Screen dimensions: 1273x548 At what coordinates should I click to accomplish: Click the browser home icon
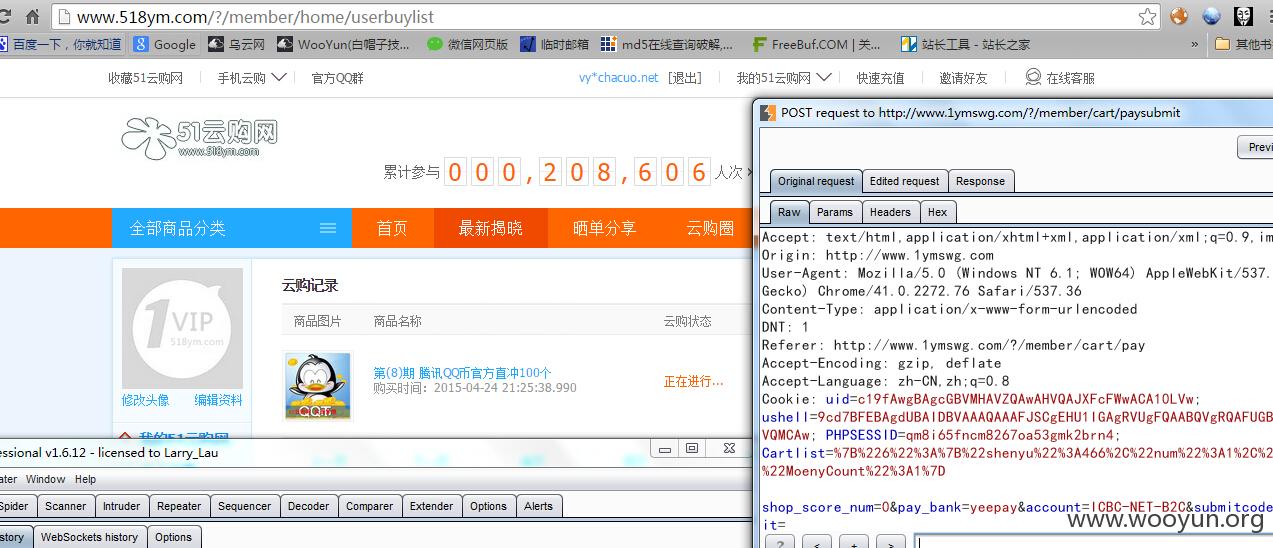[32, 16]
